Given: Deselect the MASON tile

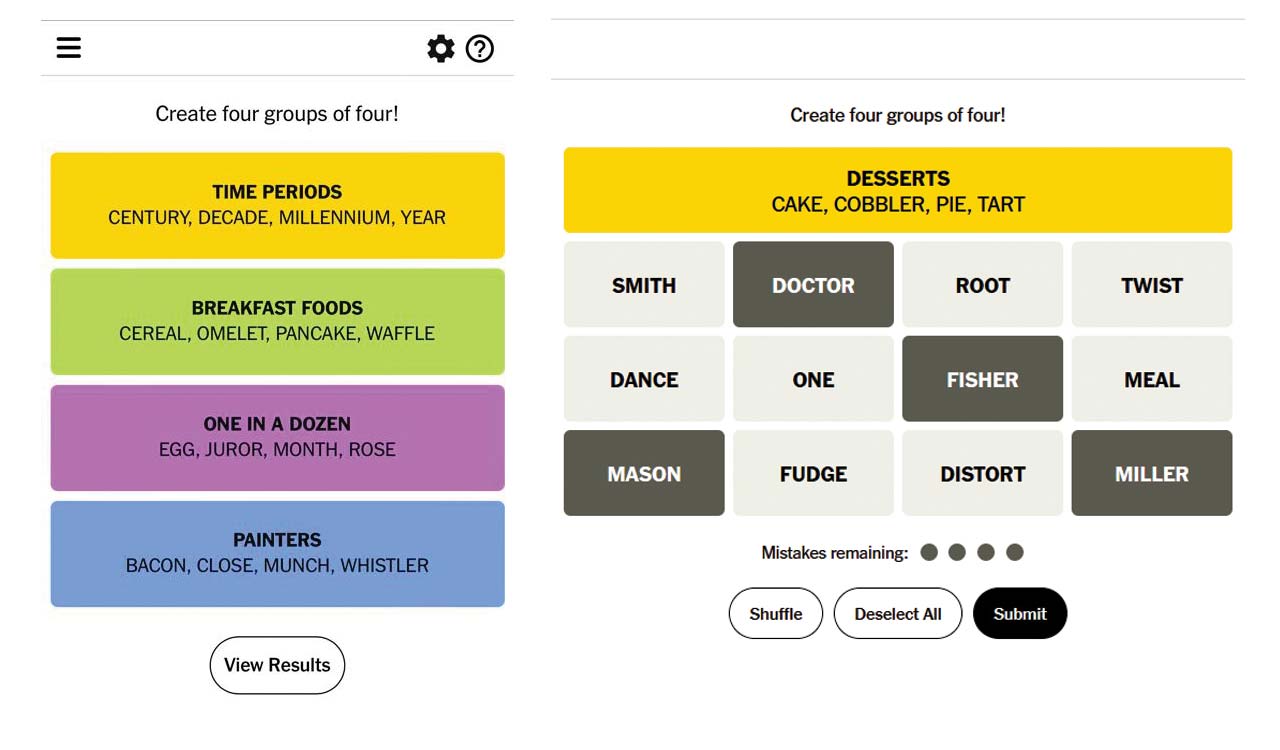Looking at the screenshot, I should [644, 473].
